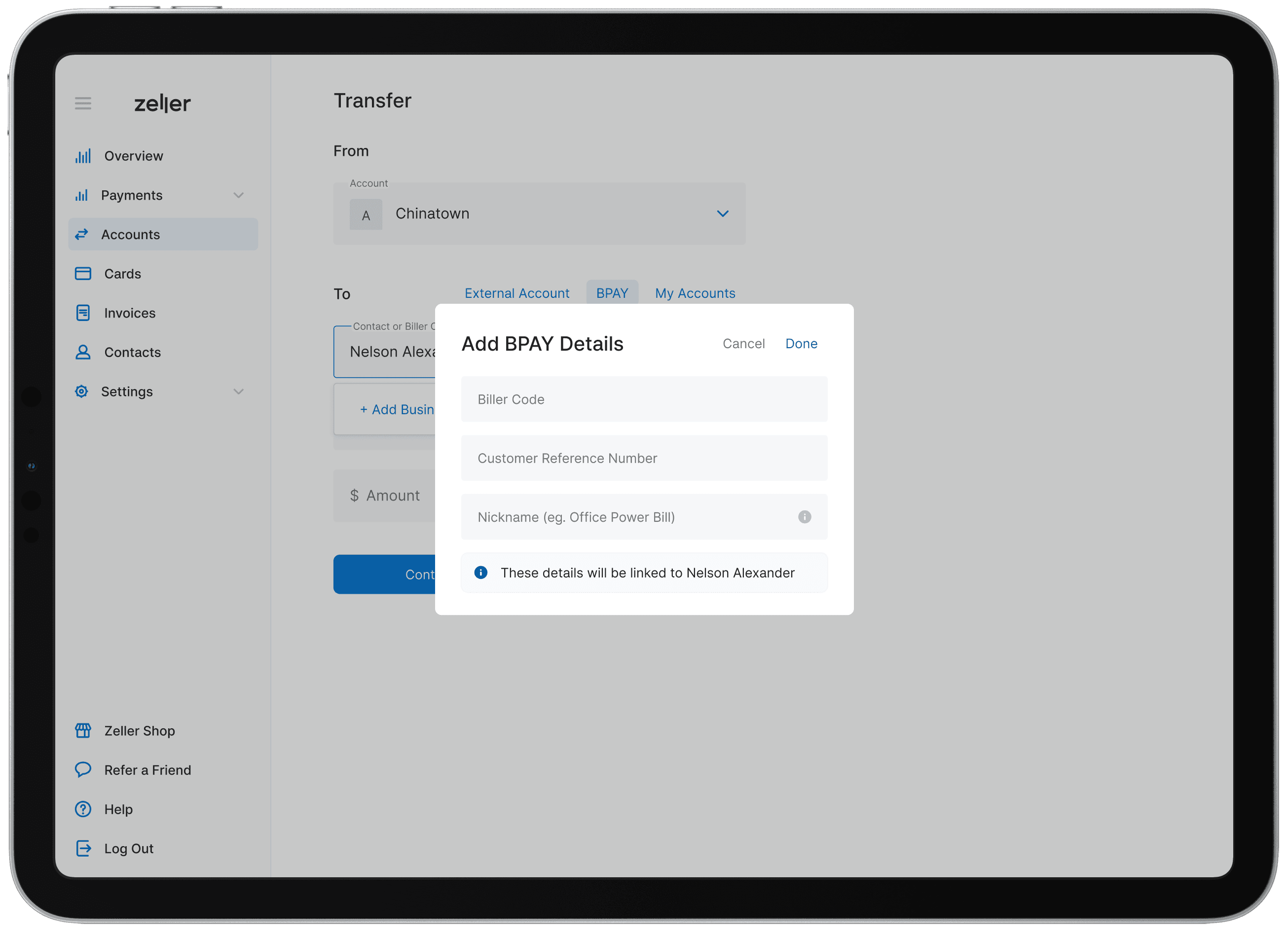This screenshot has width=1288, height=932.
Task: Click the Help question mark icon
Action: tap(83, 809)
